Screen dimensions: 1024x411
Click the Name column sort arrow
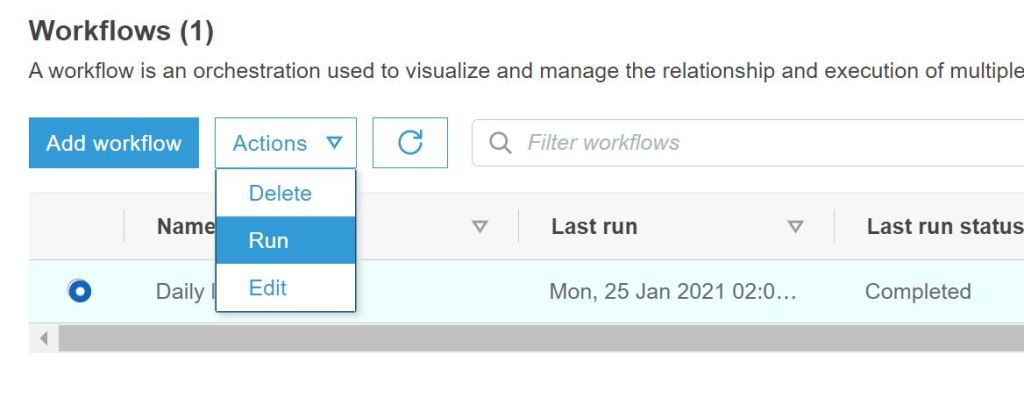pyautogui.click(x=479, y=227)
